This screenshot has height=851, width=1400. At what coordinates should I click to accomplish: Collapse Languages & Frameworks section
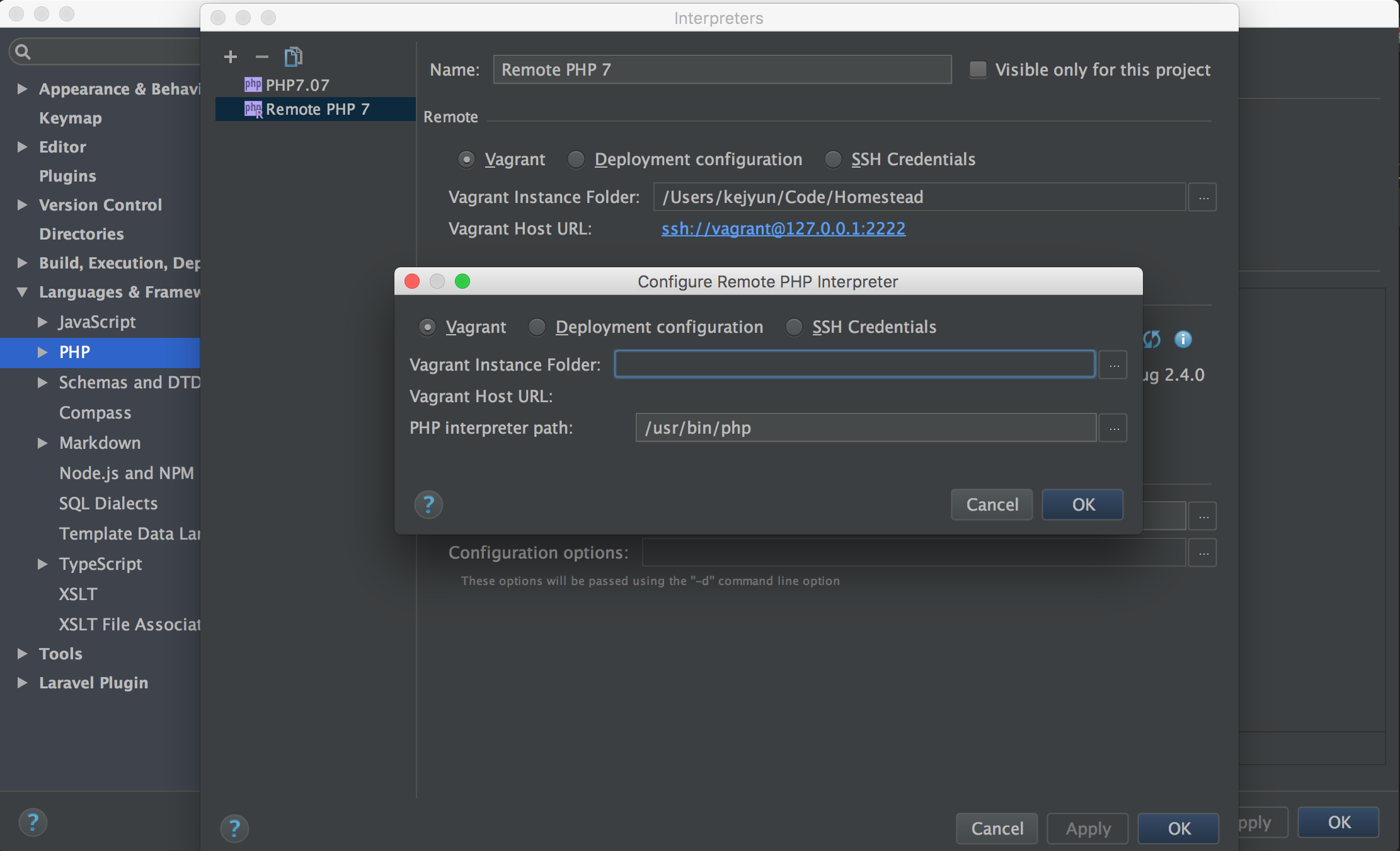pos(22,292)
